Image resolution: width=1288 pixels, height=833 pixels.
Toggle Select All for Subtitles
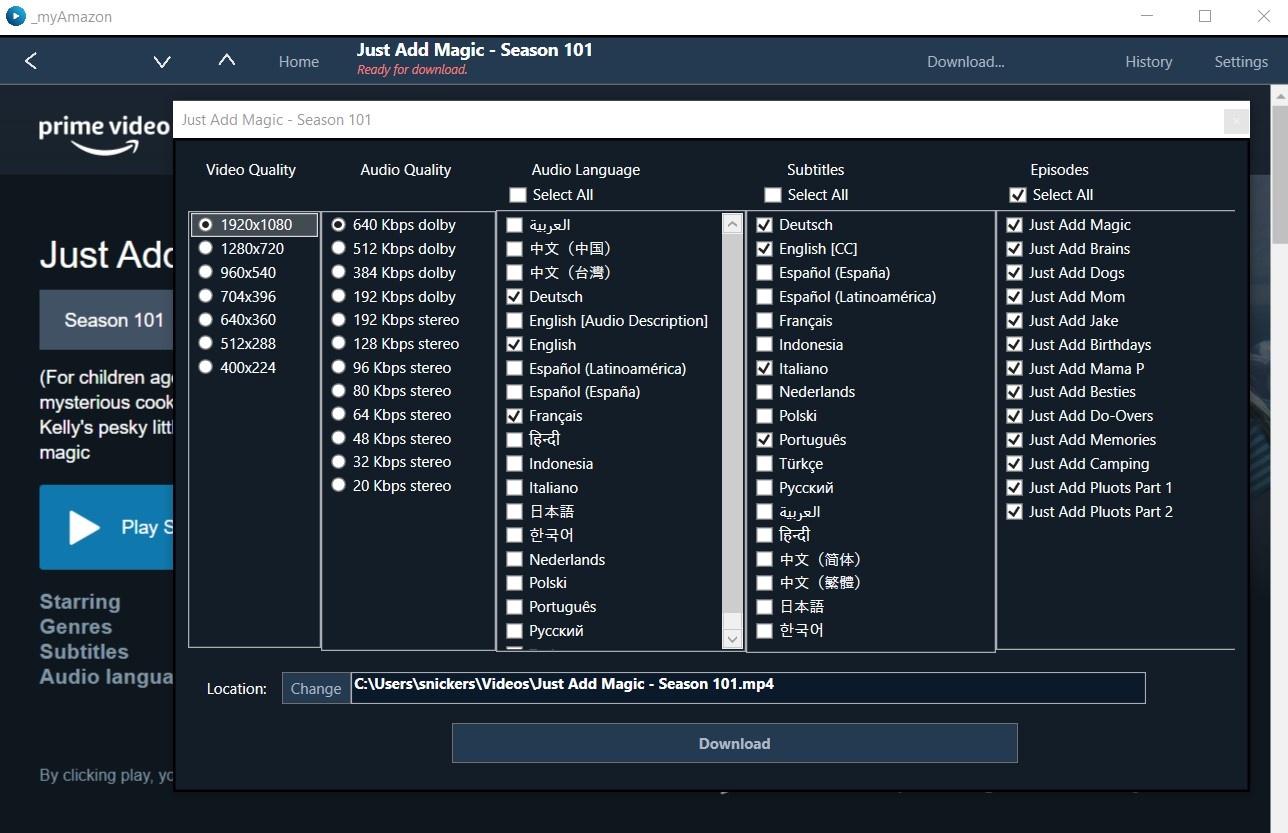[x=773, y=195]
